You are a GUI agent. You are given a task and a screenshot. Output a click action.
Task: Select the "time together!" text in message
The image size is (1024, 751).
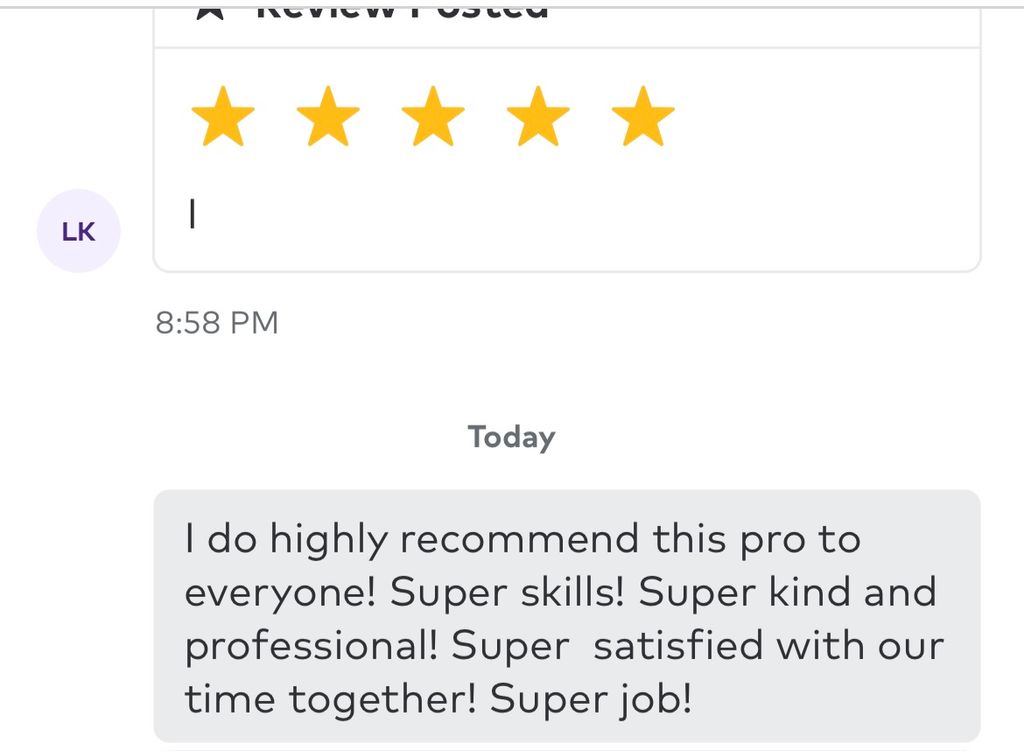pos(330,700)
